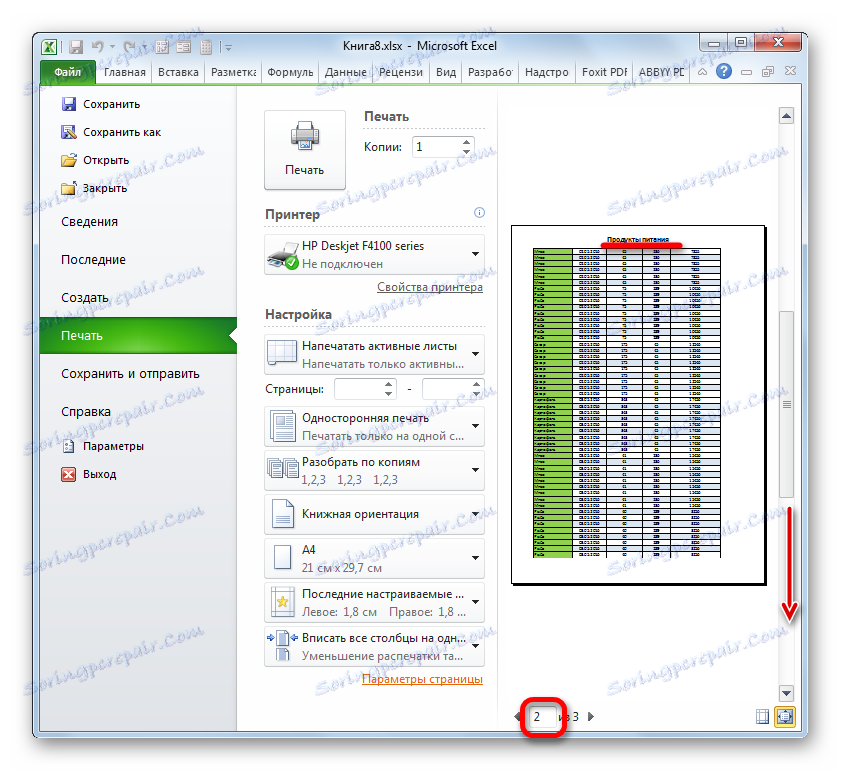Image resolution: width=841 pixels, height=771 pixels.
Task: Choose Закрыть in the File menu
Action: tap(94, 188)
